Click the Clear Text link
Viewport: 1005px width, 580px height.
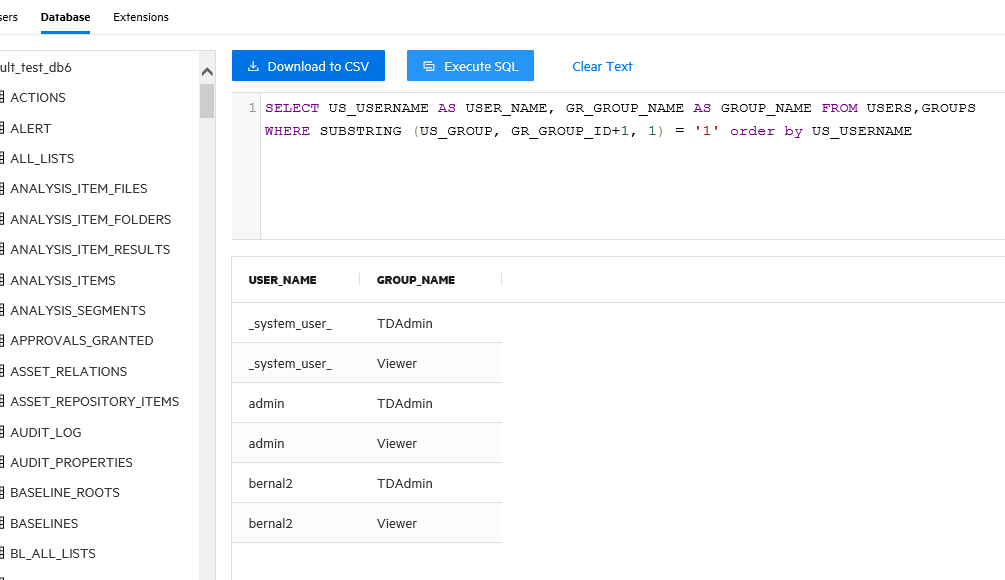click(x=602, y=67)
